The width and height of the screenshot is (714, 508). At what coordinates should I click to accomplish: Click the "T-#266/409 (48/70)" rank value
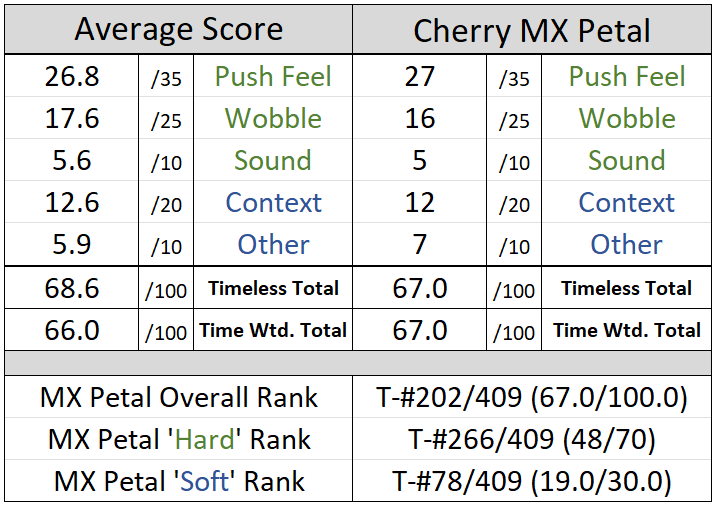tap(531, 439)
